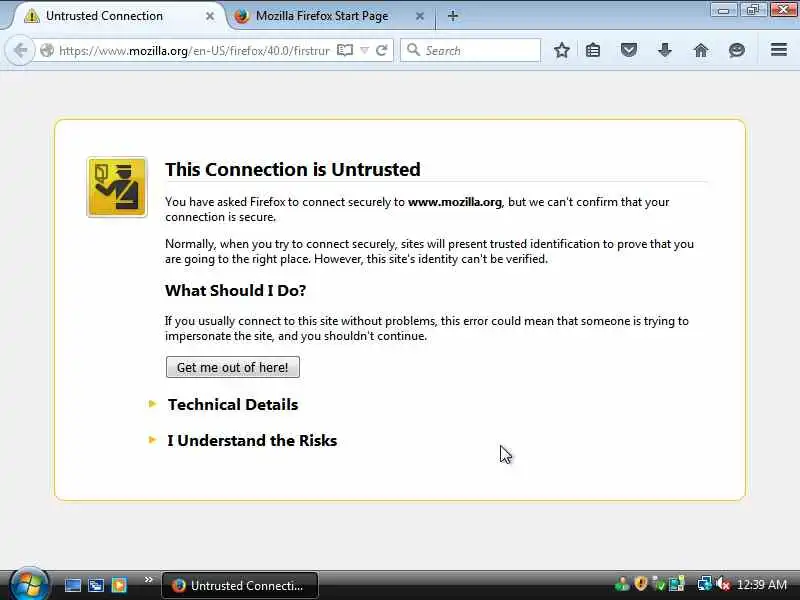This screenshot has width=800, height=600.
Task: Click the bold www.mozilla.org text
Action: pos(455,202)
